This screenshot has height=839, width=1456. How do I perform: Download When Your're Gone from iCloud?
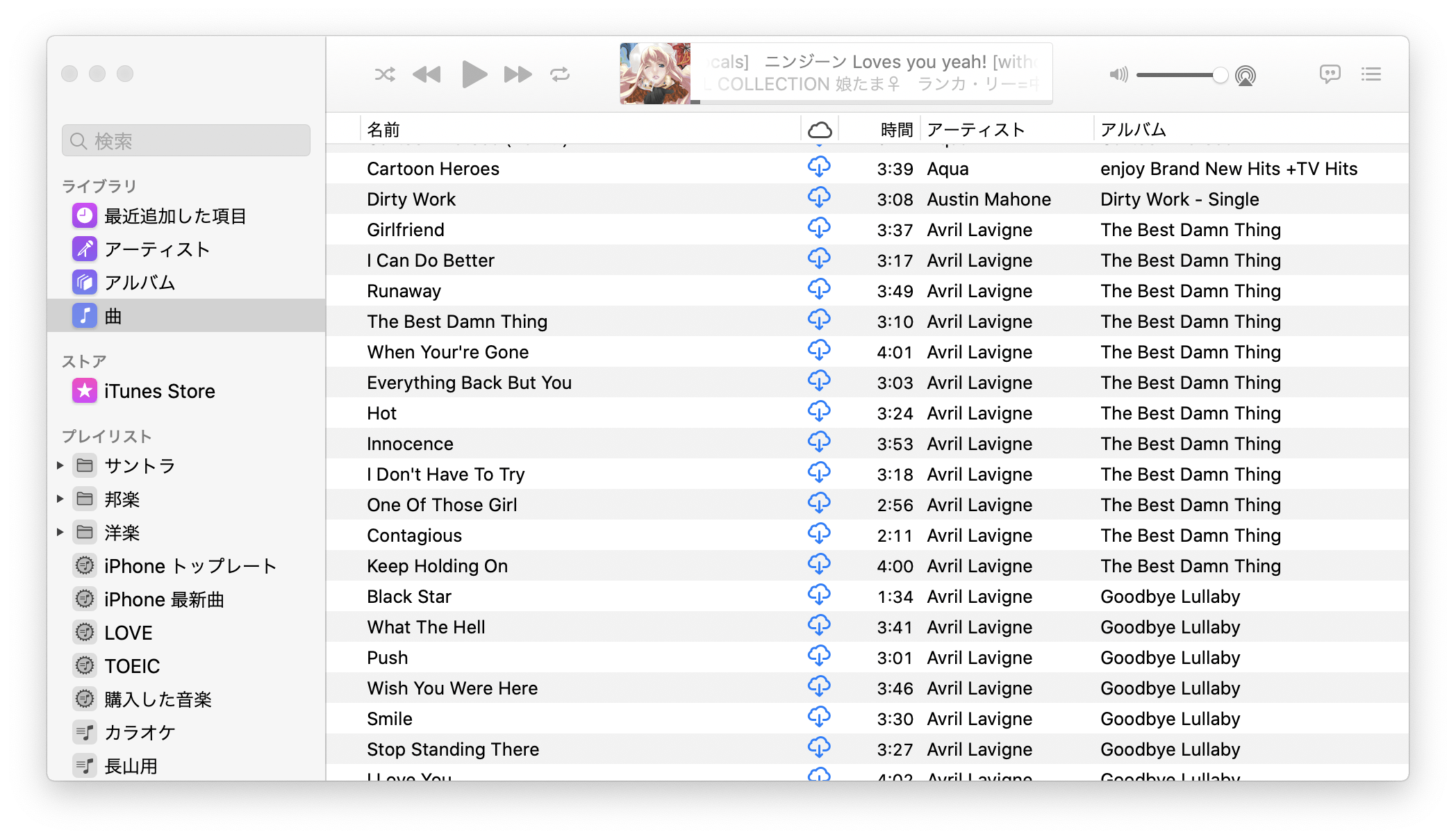[819, 351]
